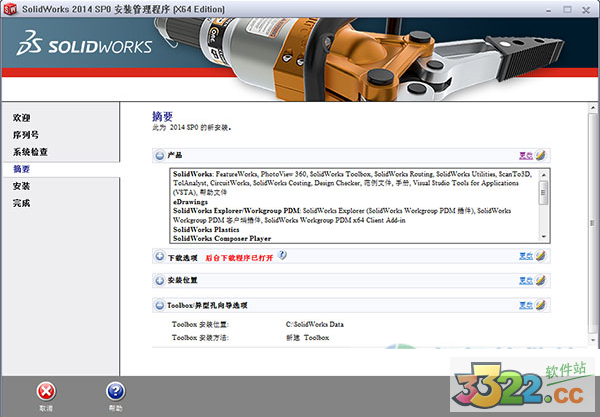Click the pencil edit icon for 下载选项
The height and width of the screenshot is (417, 600).
tap(540, 256)
